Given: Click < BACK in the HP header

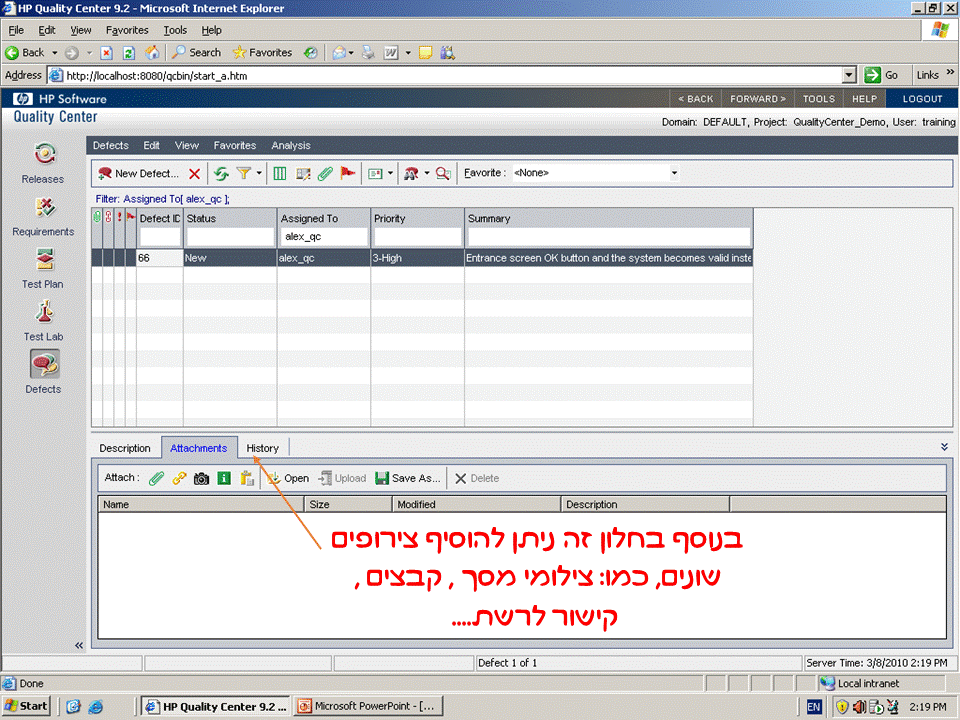Looking at the screenshot, I should [x=696, y=99].
